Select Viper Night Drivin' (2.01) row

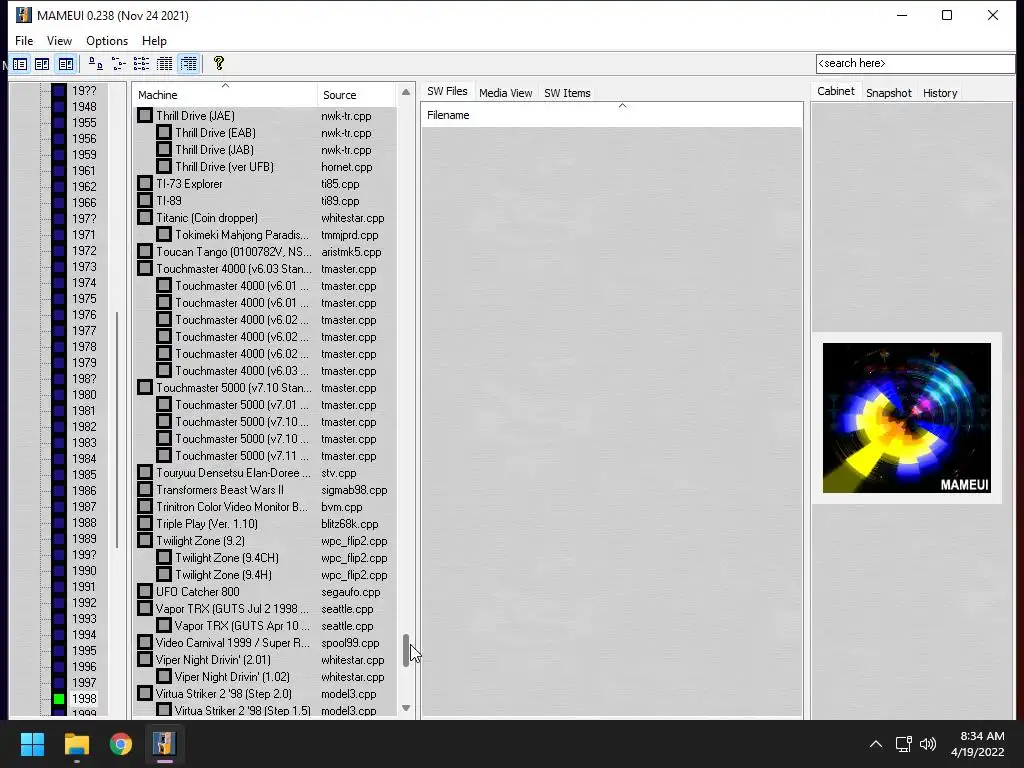click(x=265, y=660)
